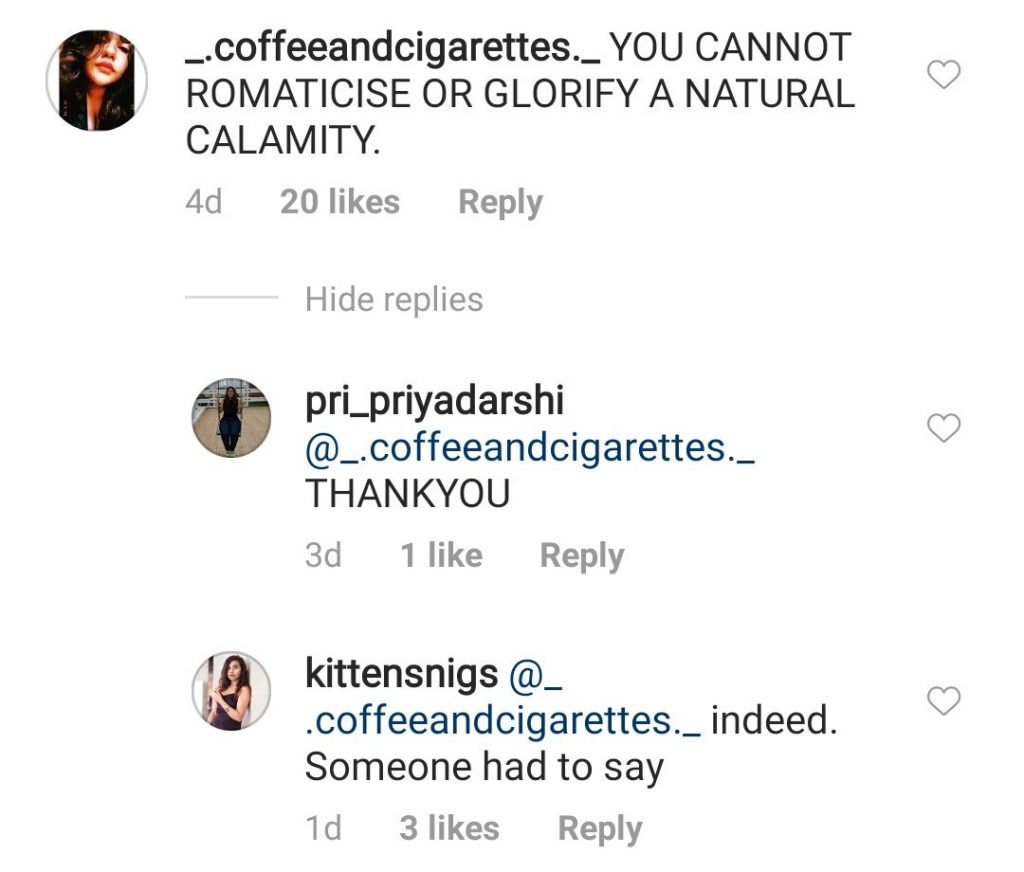View the 20 likes list

click(x=340, y=202)
